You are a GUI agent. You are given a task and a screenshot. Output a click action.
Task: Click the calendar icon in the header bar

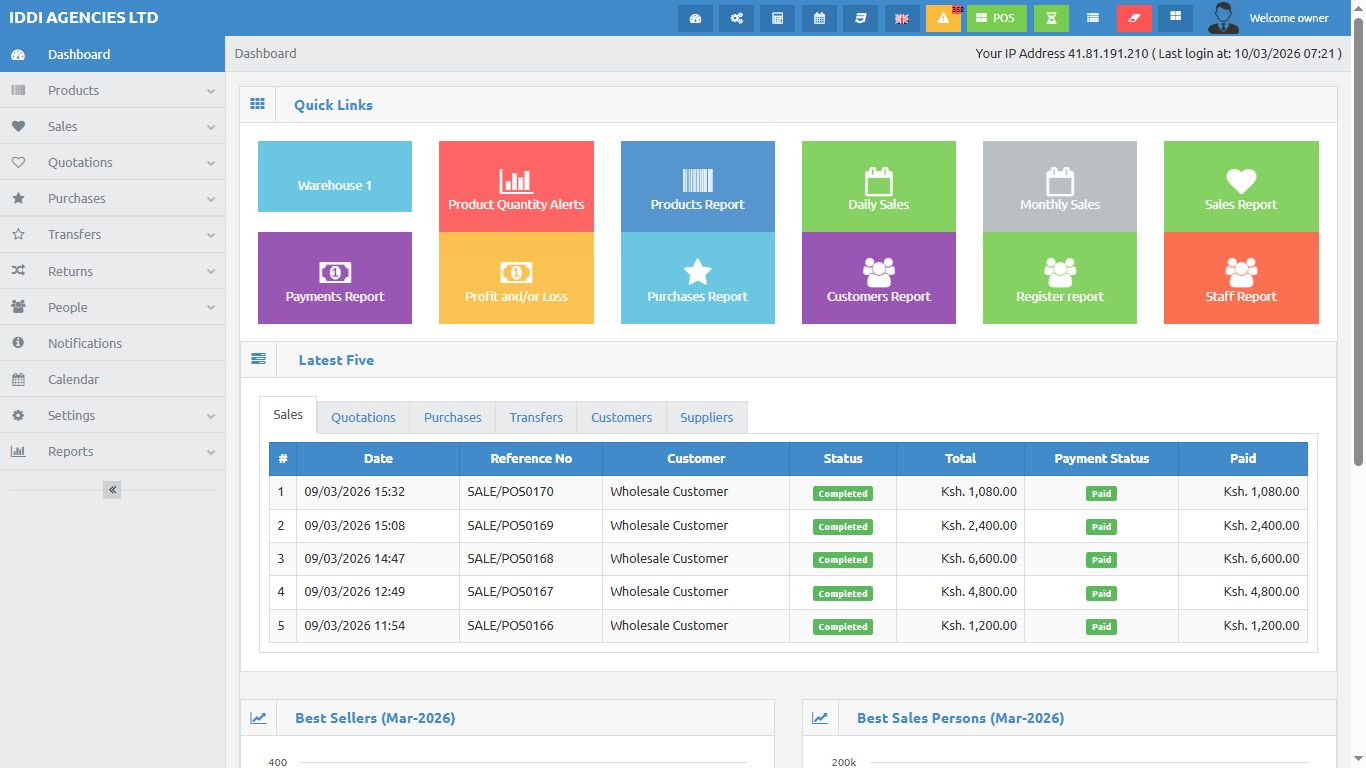click(x=819, y=17)
